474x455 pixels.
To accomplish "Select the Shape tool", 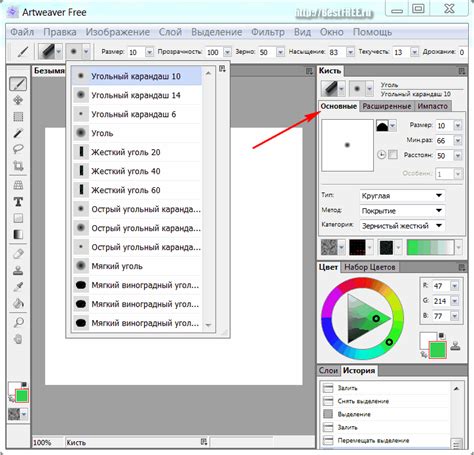I will 18,218.
